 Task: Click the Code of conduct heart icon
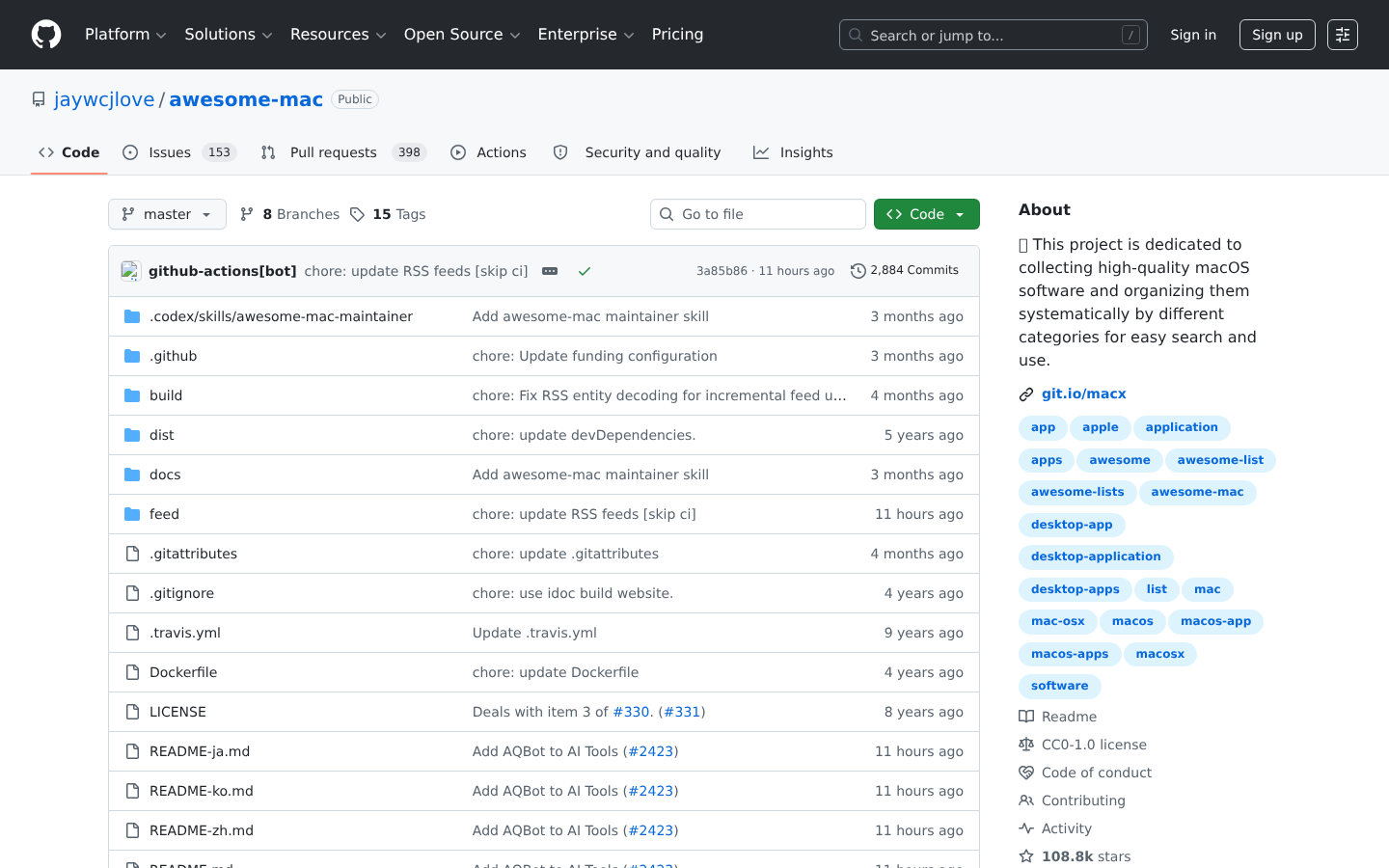[1026, 773]
